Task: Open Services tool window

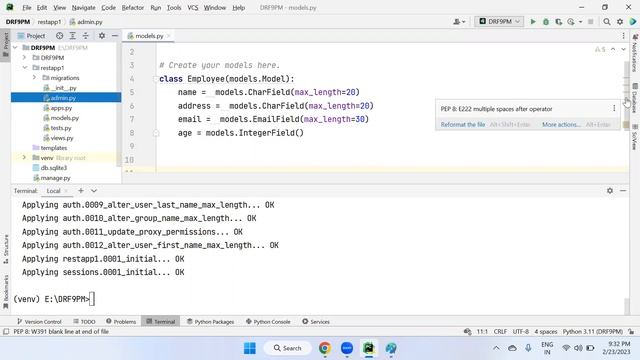Action: pos(316,322)
